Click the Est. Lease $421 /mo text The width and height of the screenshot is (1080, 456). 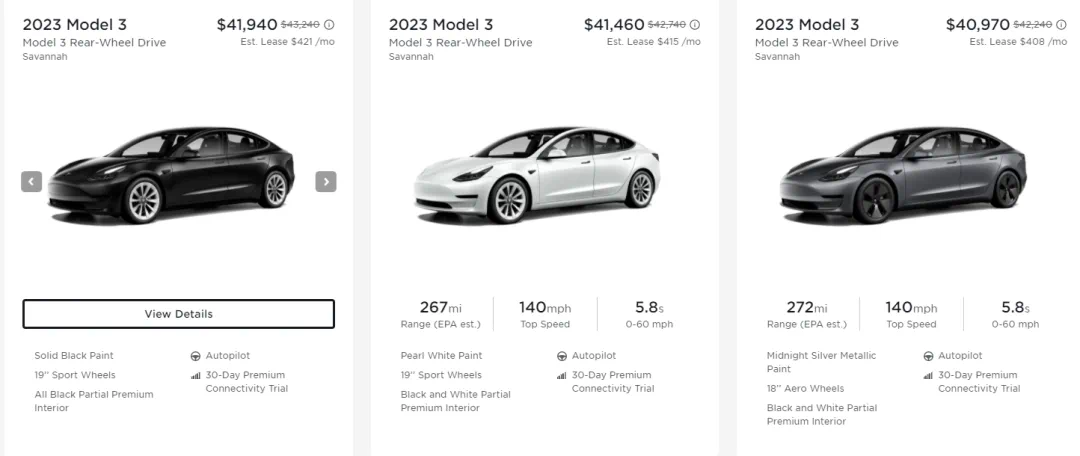click(287, 41)
